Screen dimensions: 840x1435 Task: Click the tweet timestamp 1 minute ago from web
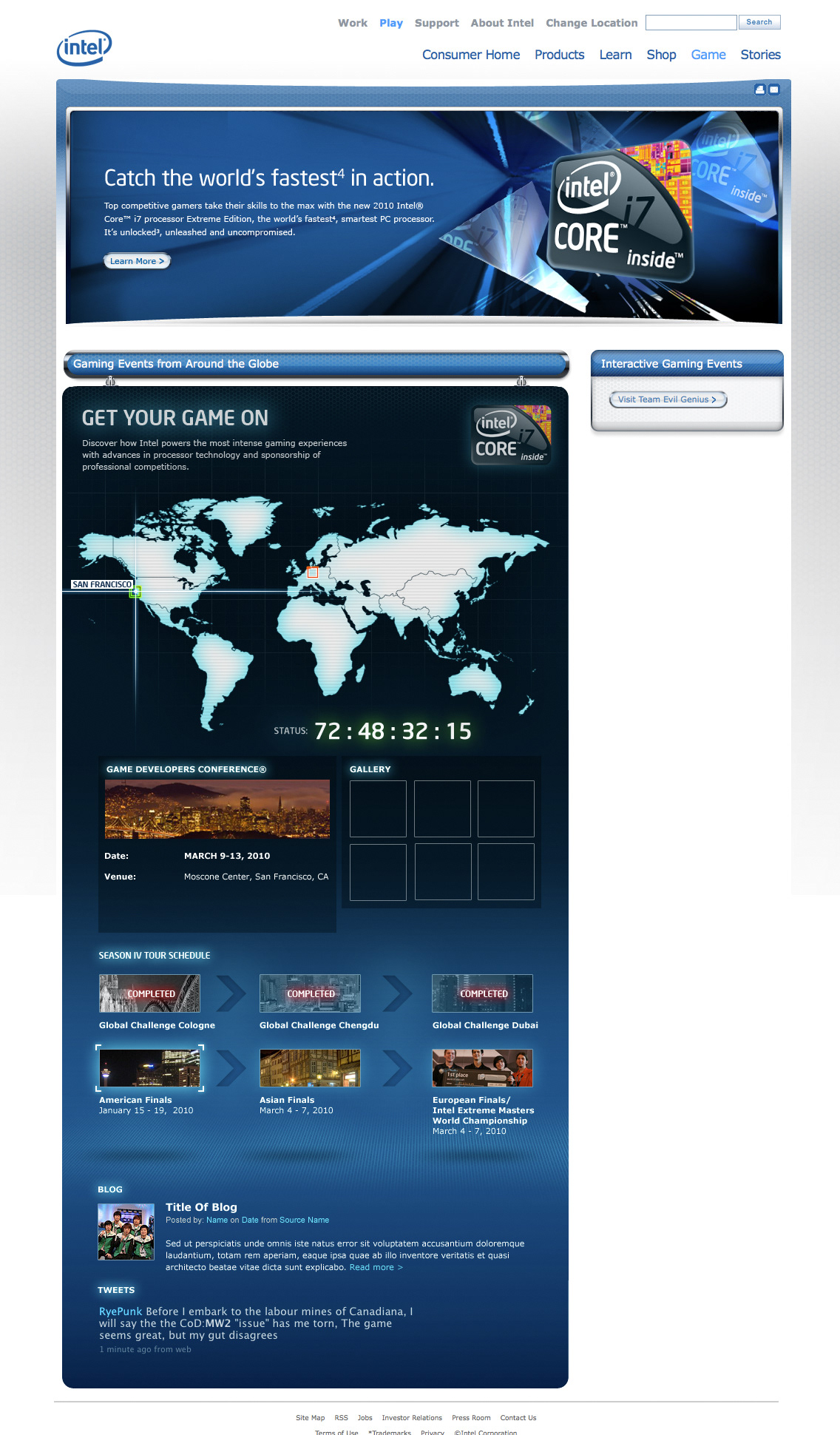145,1349
